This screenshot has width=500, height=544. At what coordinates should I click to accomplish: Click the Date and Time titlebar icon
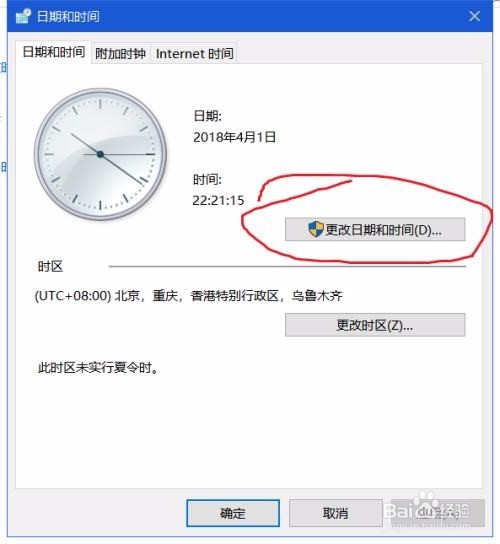pos(23,16)
